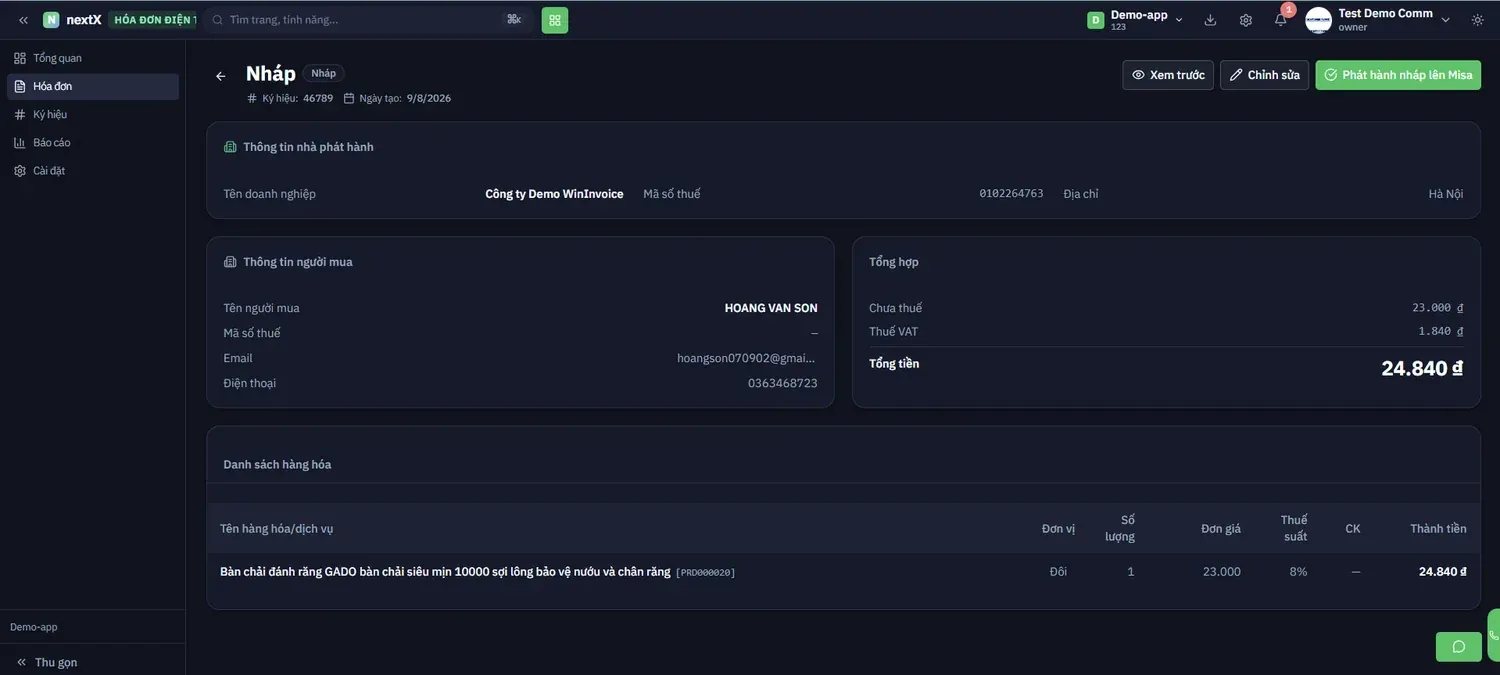Click the large Tổng tiền amount 24.840 ₫
The width and height of the screenshot is (1500, 675).
1422,368
